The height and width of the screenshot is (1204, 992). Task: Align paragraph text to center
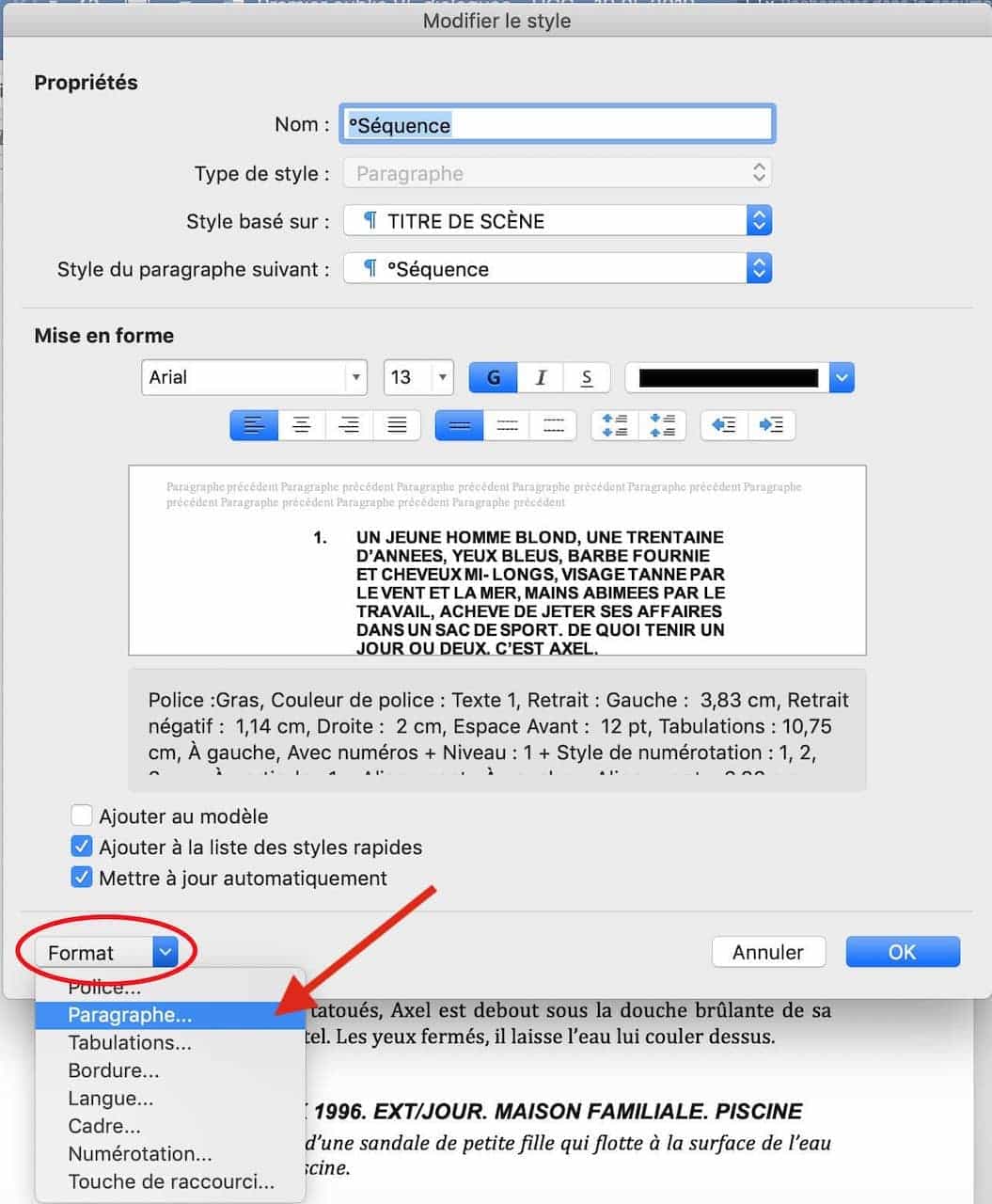pyautogui.click(x=302, y=425)
